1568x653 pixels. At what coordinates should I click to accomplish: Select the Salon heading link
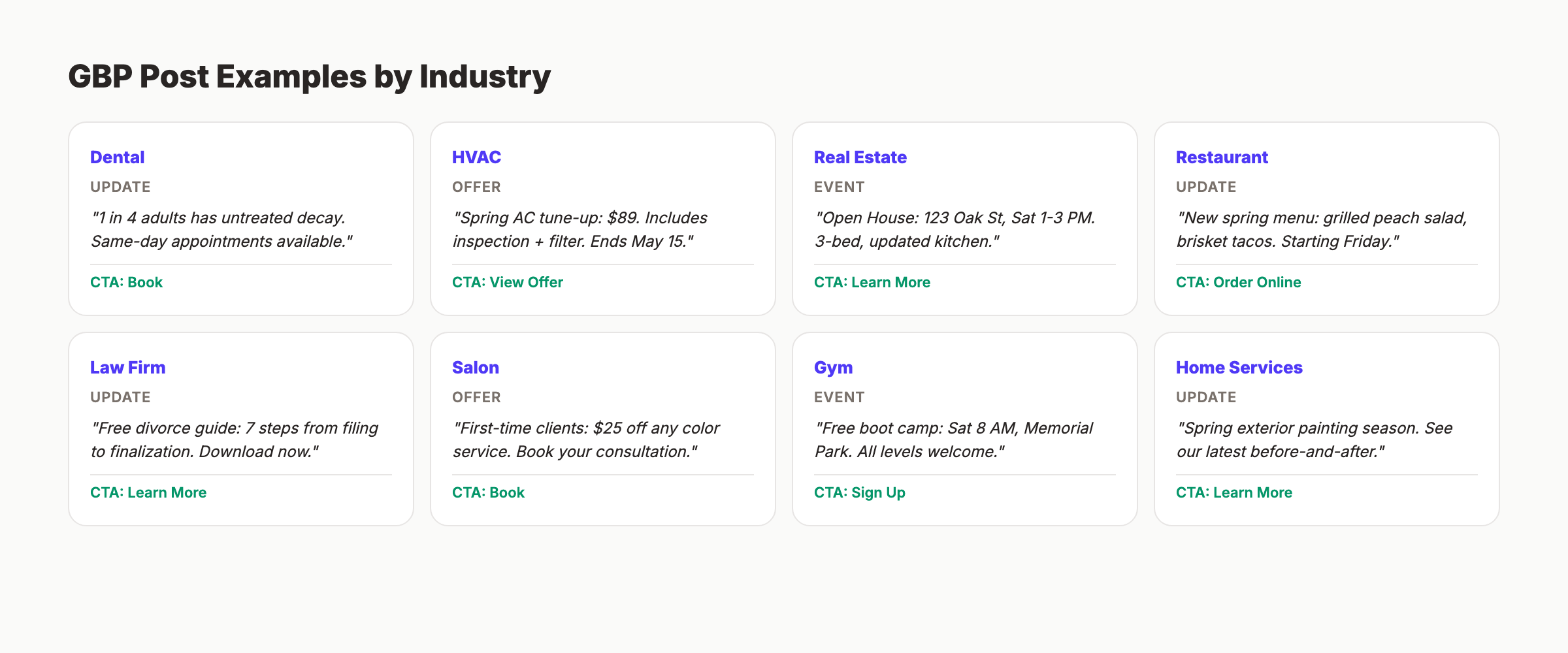476,367
